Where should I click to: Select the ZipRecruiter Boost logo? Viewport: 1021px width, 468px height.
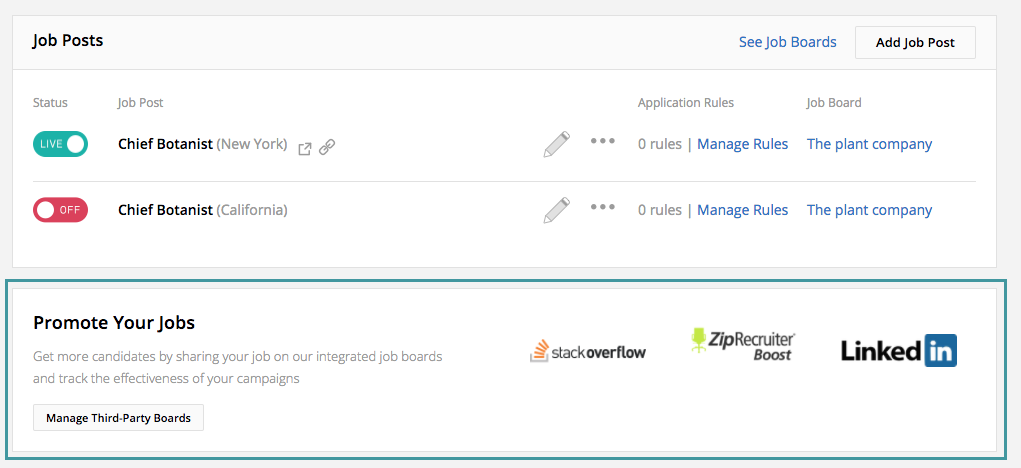(x=742, y=344)
